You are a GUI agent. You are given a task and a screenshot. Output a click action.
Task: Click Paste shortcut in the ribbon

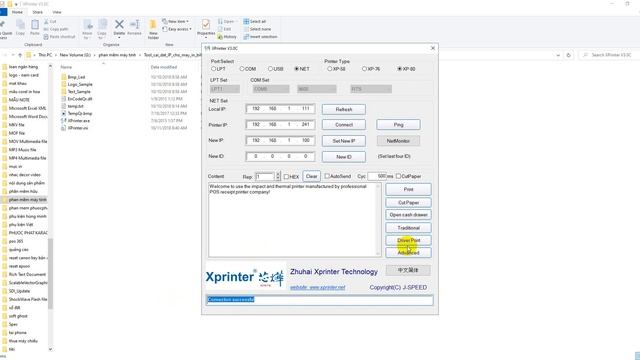click(x=60, y=37)
